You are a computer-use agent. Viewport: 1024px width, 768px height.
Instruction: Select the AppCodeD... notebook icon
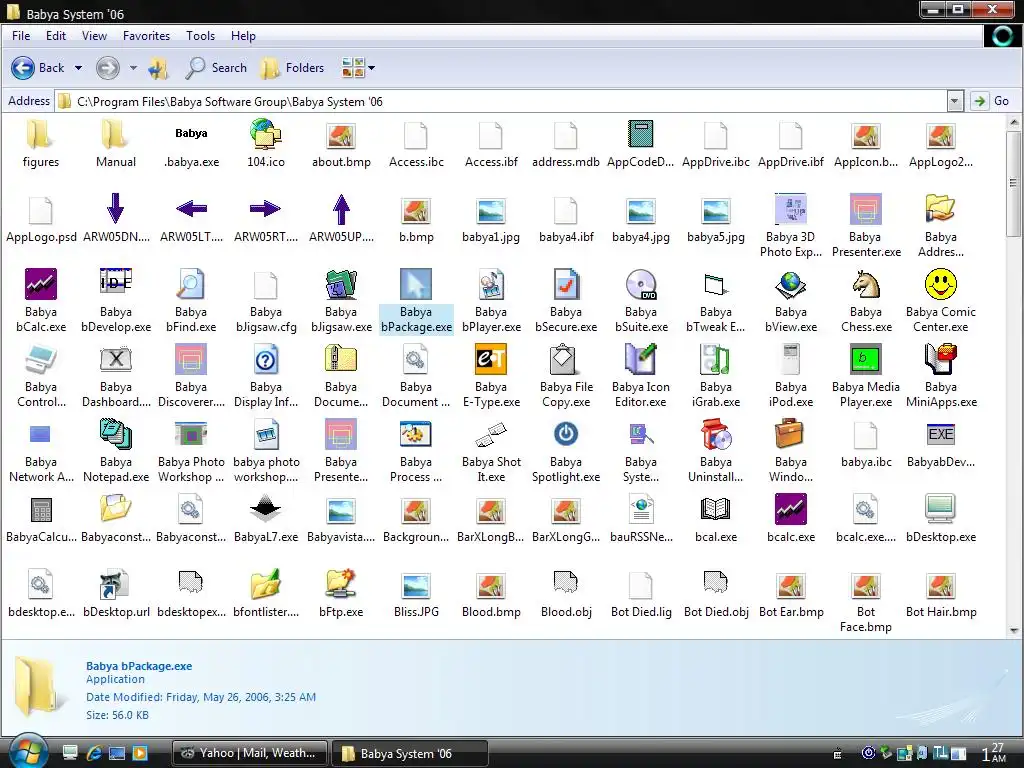click(641, 134)
